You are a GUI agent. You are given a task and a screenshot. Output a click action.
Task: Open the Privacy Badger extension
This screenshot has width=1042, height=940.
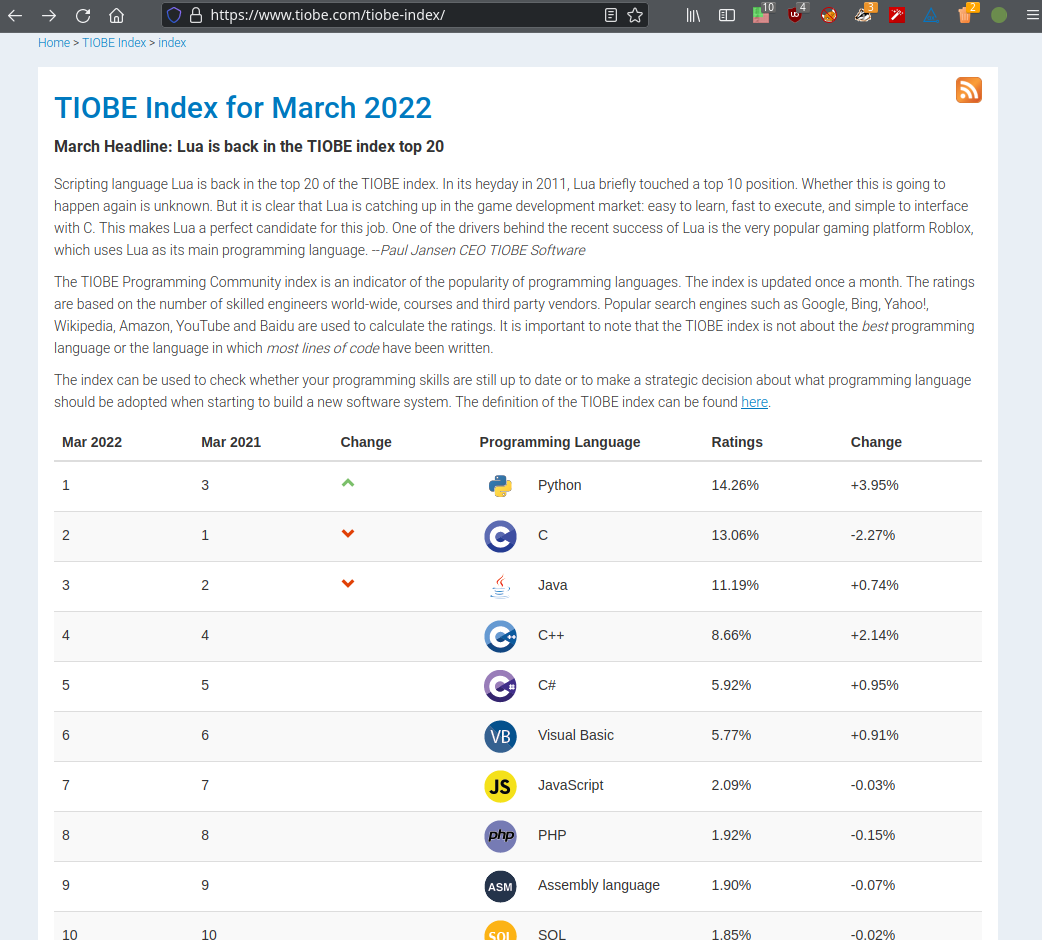tap(864, 15)
